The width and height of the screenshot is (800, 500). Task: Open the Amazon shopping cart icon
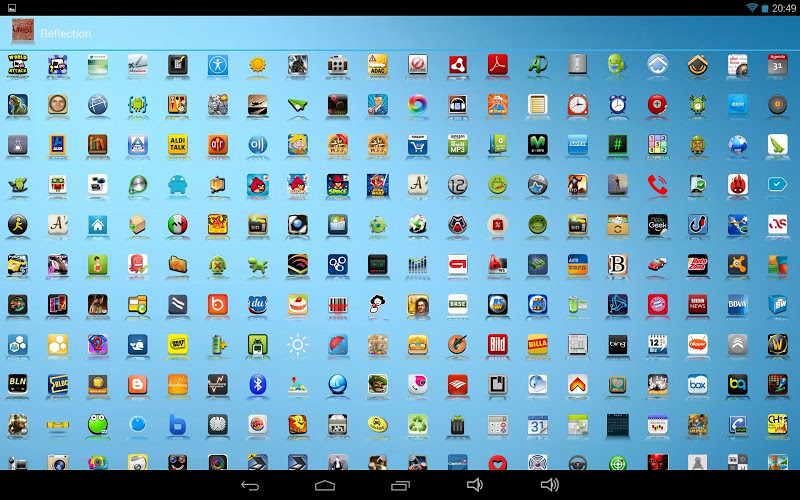(x=417, y=145)
